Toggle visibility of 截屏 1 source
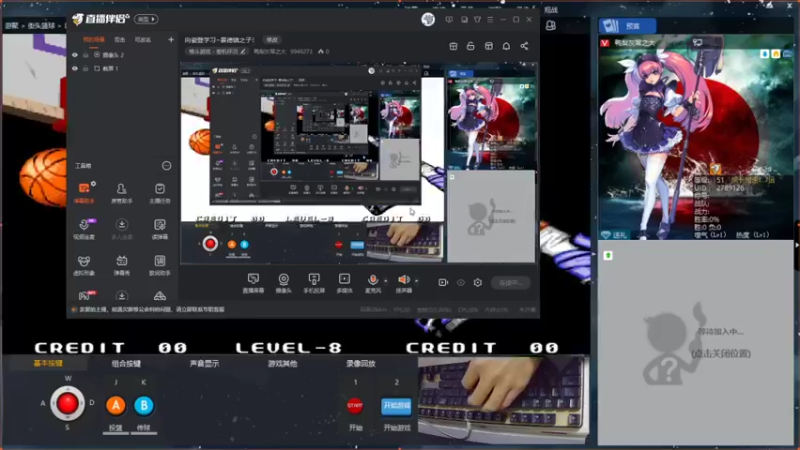Screen dimensions: 800x450 [75, 68]
